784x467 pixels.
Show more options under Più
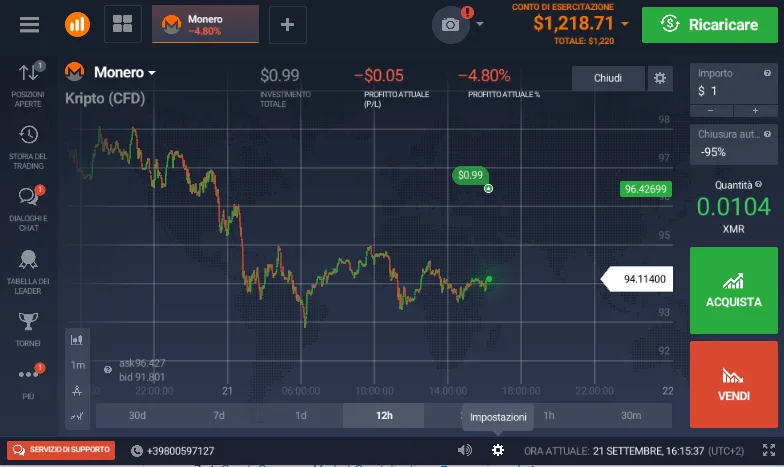pyautogui.click(x=28, y=382)
